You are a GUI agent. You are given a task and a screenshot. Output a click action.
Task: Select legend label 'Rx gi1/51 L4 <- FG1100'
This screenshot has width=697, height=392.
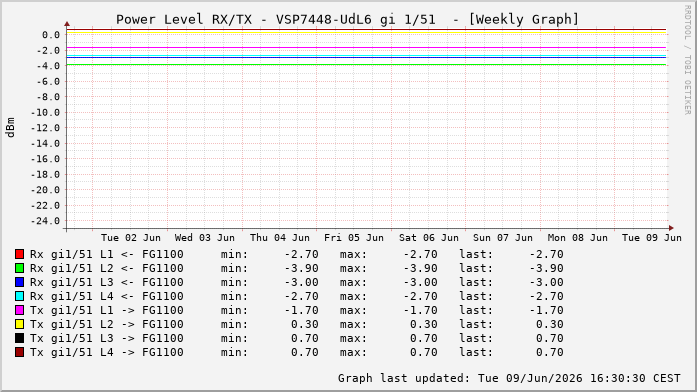tap(107, 296)
